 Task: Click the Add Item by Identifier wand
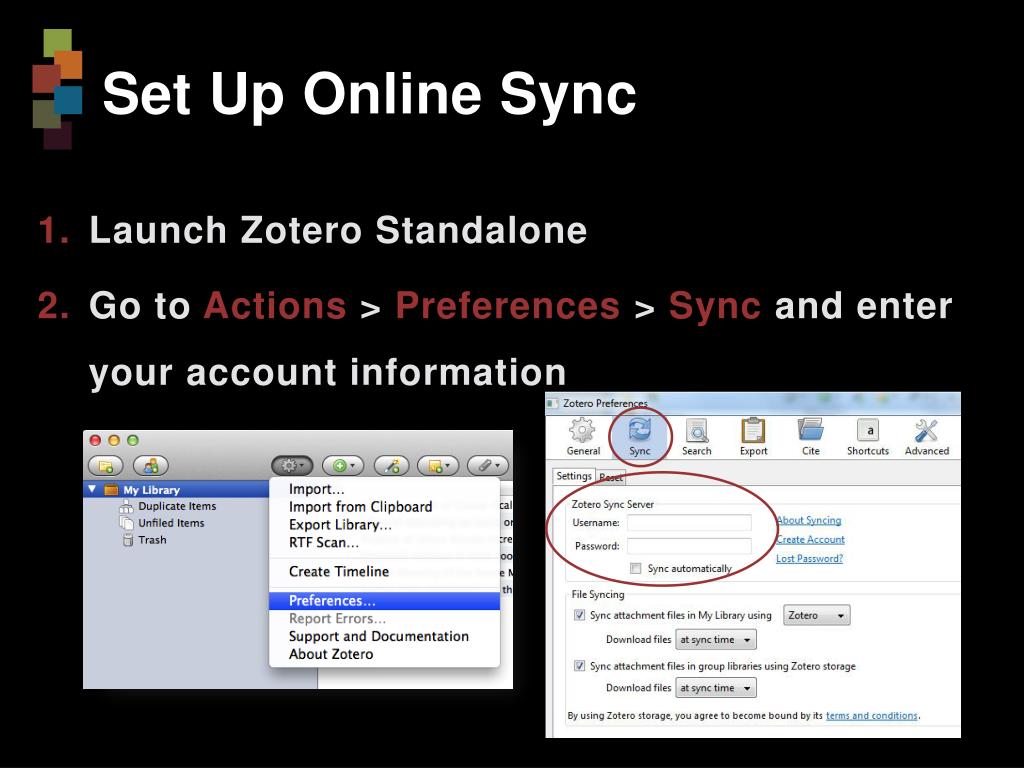coord(391,466)
